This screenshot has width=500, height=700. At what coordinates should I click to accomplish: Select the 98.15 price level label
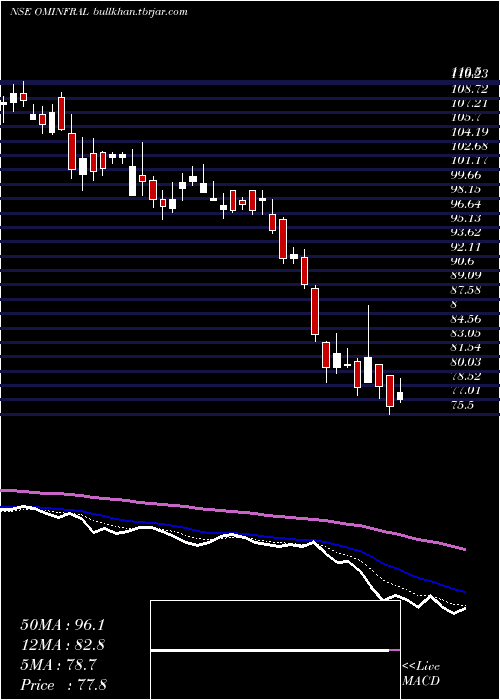[x=468, y=189]
